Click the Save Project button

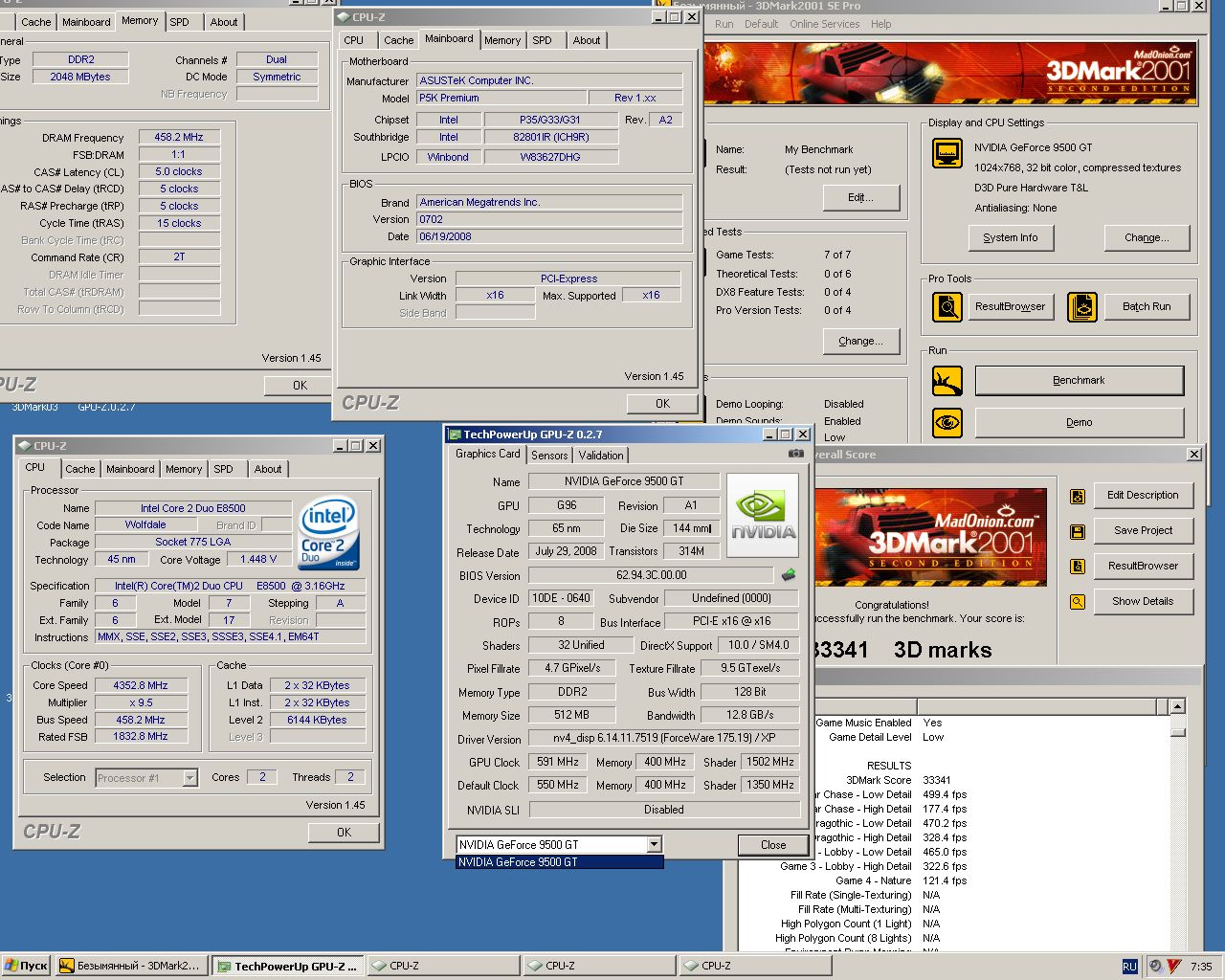(x=1143, y=531)
